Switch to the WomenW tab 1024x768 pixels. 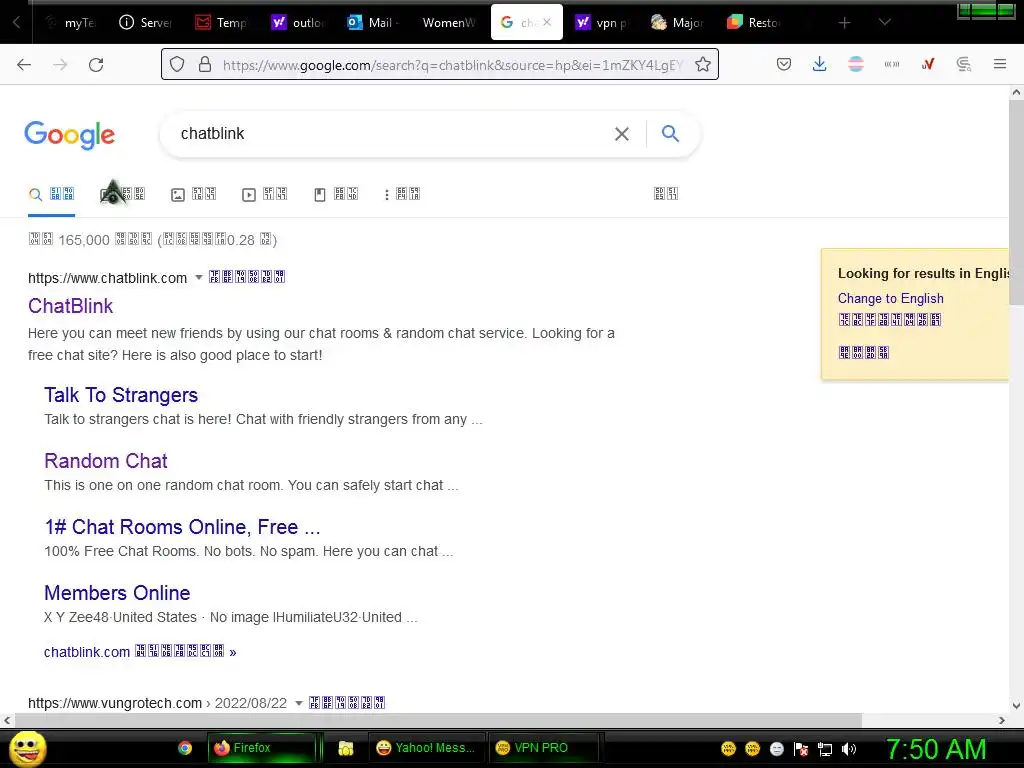[449, 22]
